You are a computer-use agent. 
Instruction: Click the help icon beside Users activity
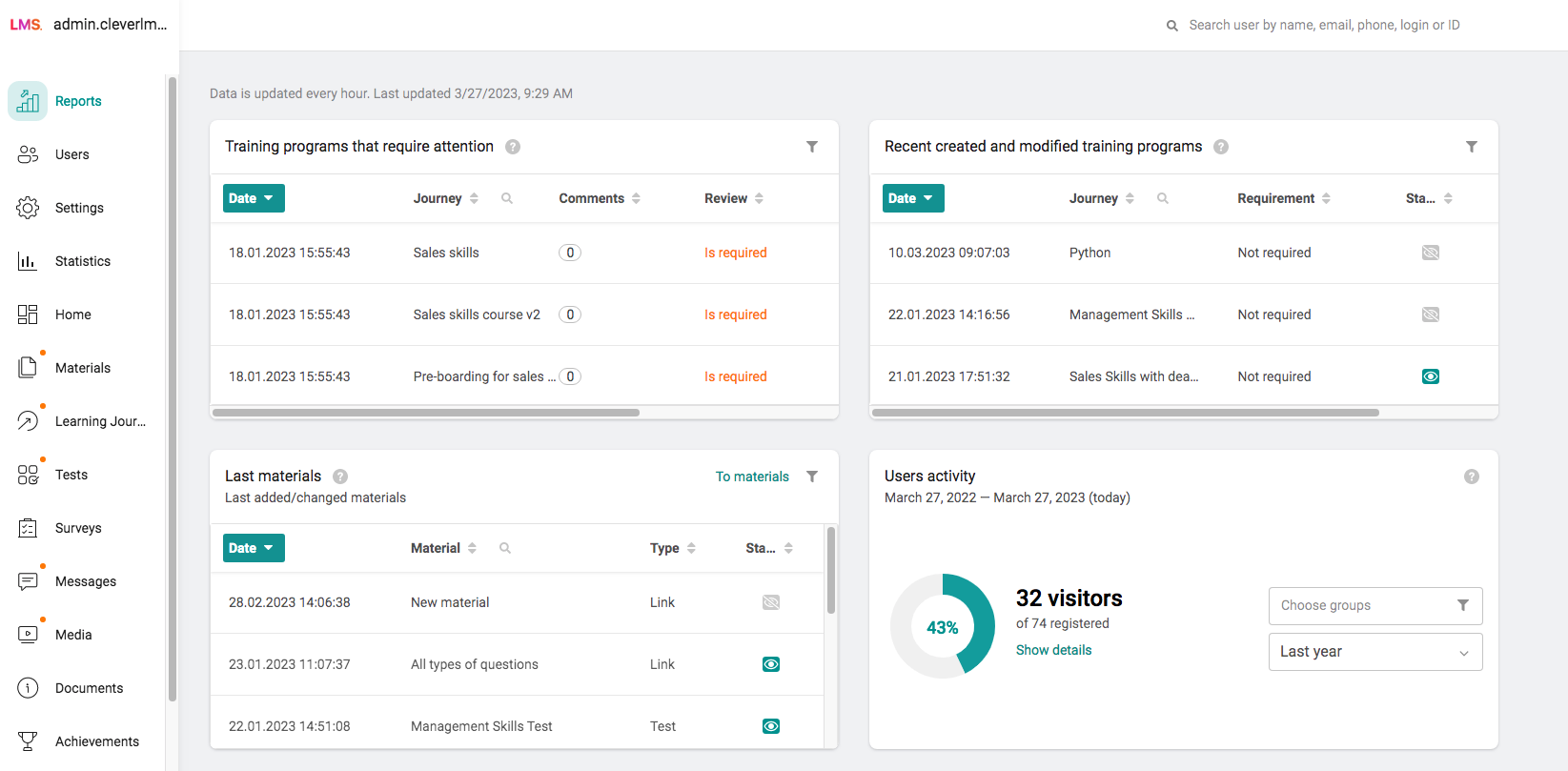pyautogui.click(x=1472, y=477)
